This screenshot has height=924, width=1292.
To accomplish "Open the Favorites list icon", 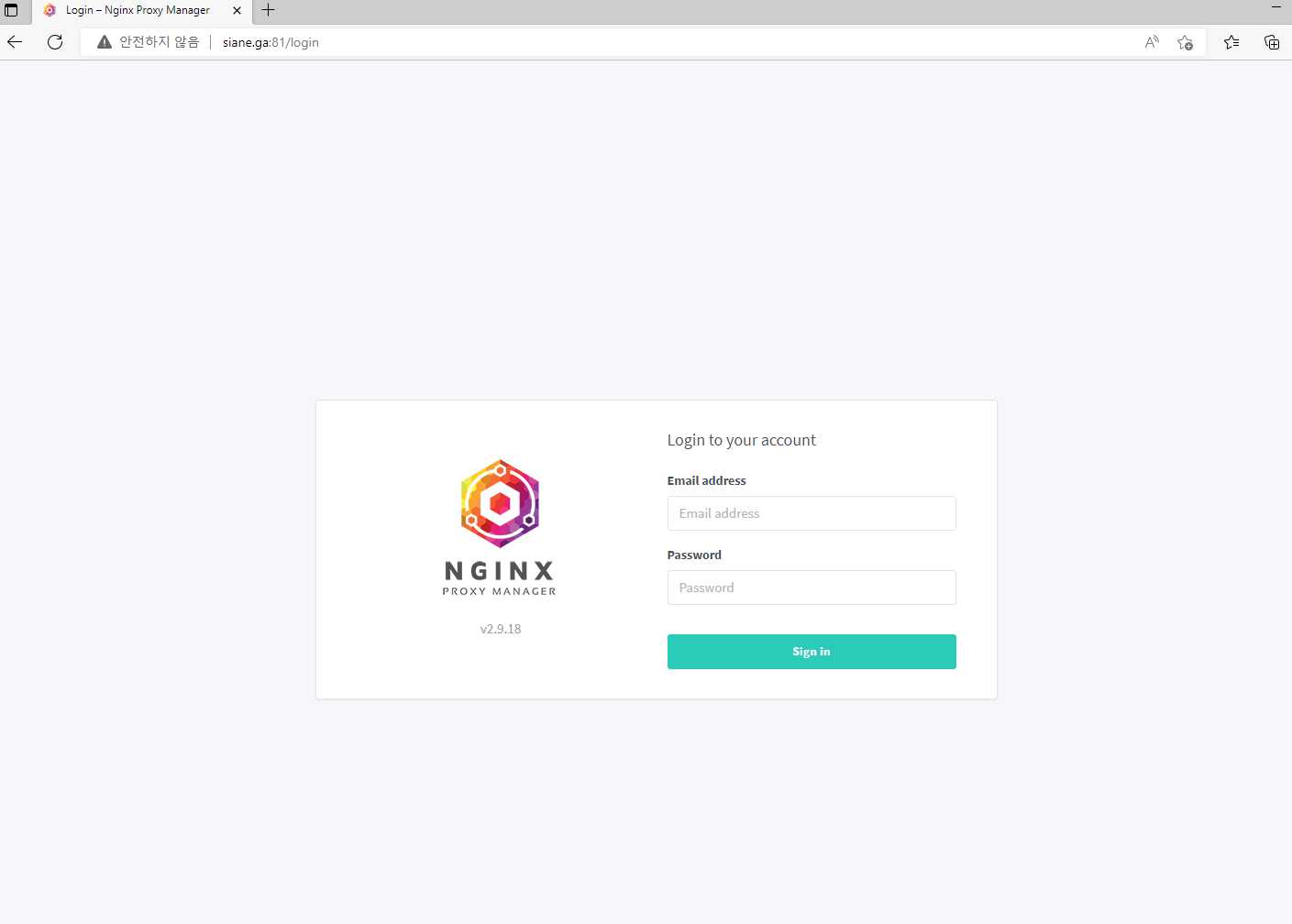I will coord(1231,42).
